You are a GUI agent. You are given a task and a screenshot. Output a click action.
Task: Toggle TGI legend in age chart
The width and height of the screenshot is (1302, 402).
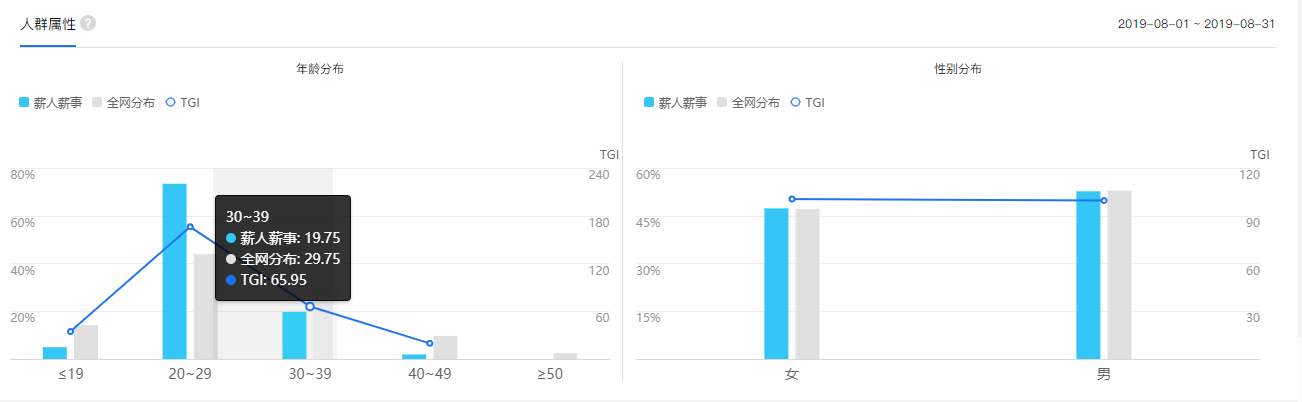click(x=182, y=102)
